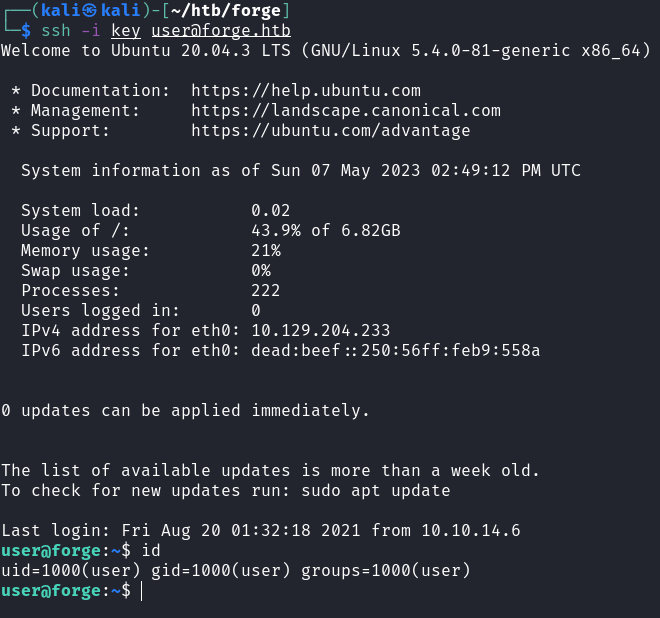Click the Kali logo symbol in the prompt
The height and width of the screenshot is (618, 660).
pos(80,11)
